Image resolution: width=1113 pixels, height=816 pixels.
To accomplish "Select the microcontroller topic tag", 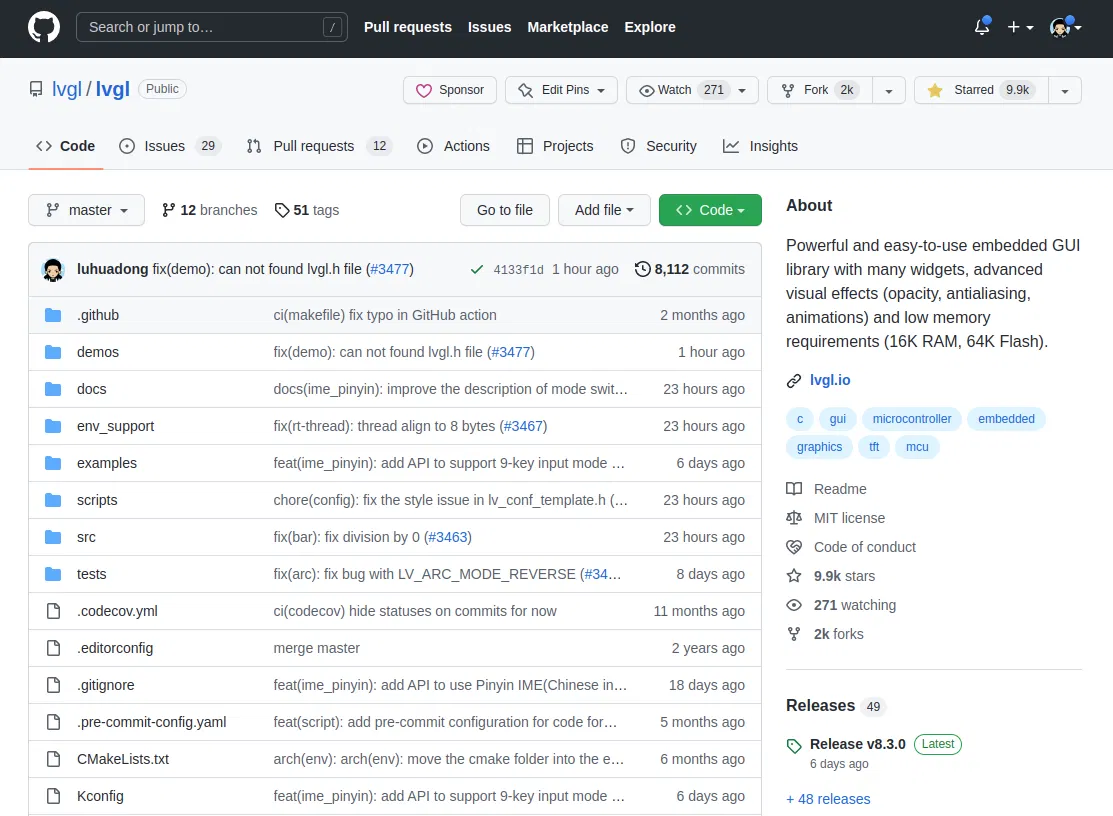I will pyautogui.click(x=911, y=419).
